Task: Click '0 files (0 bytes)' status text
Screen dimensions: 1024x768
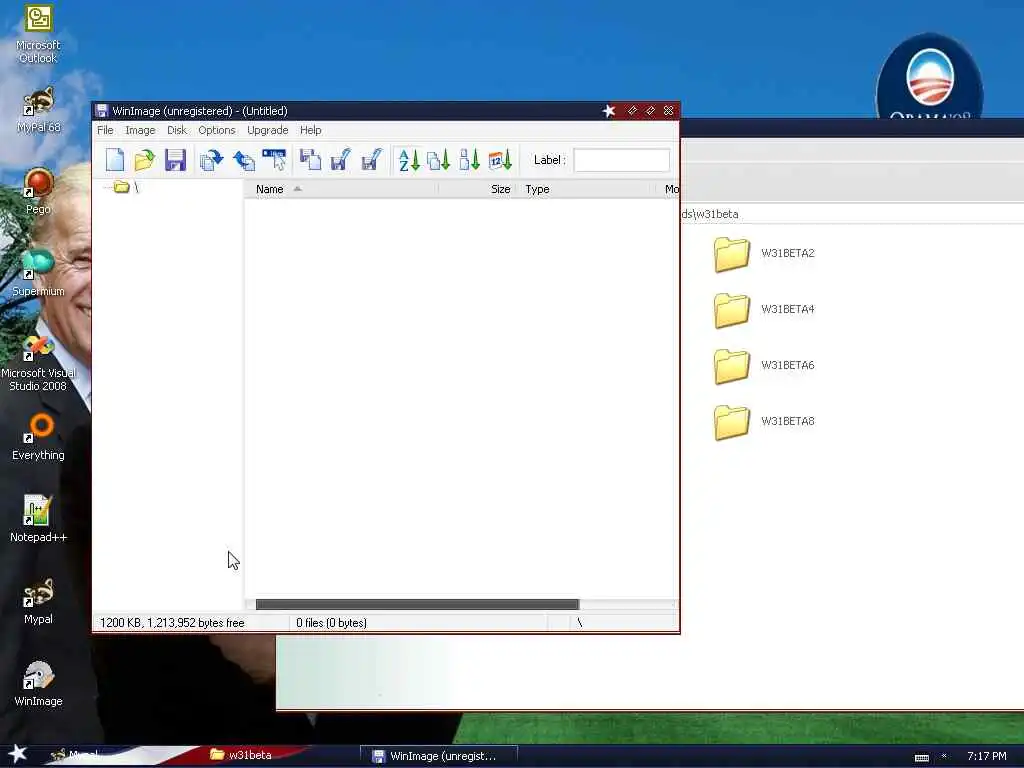Action: pos(331,623)
